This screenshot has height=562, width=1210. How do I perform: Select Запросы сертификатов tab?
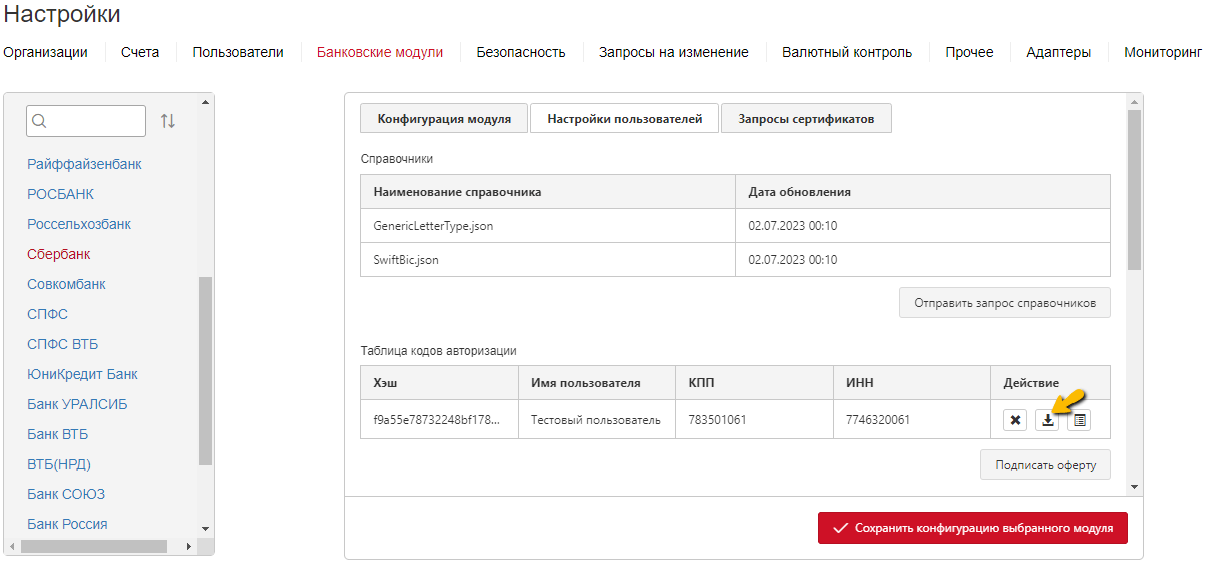click(x=806, y=118)
